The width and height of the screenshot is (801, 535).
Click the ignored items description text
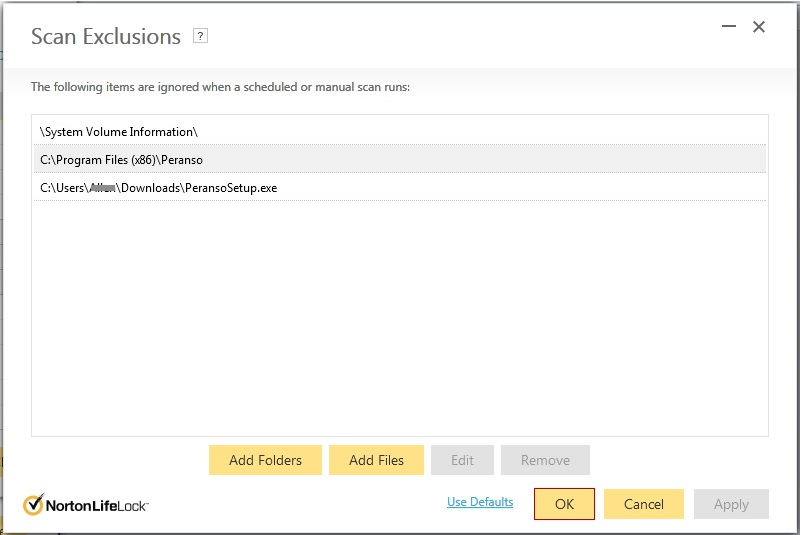(x=220, y=87)
